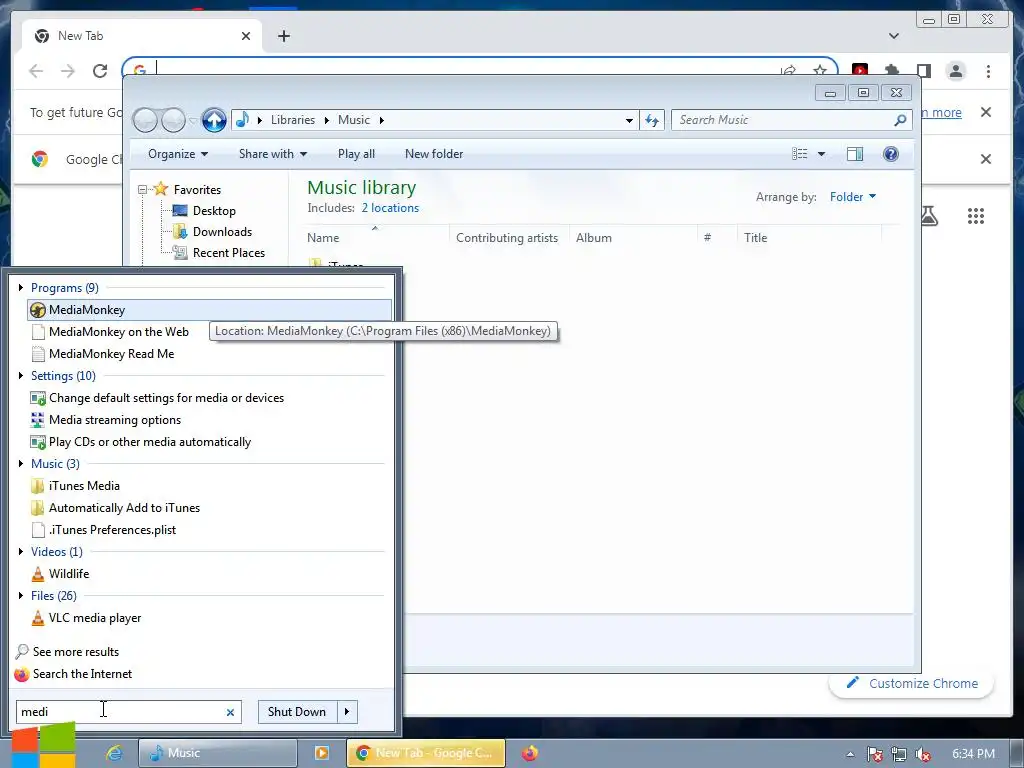Open the Wildlife video result
The height and width of the screenshot is (768, 1024).
point(60,574)
